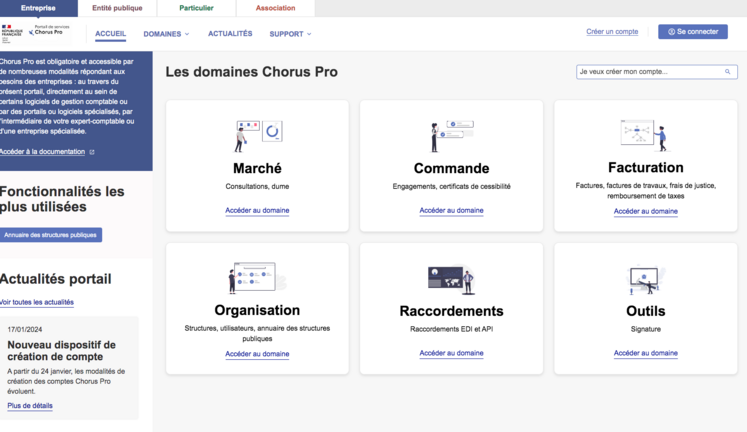Focus the 'Je veux créer mon compte' search field
Screen dimensions: 747x432
[648, 72]
